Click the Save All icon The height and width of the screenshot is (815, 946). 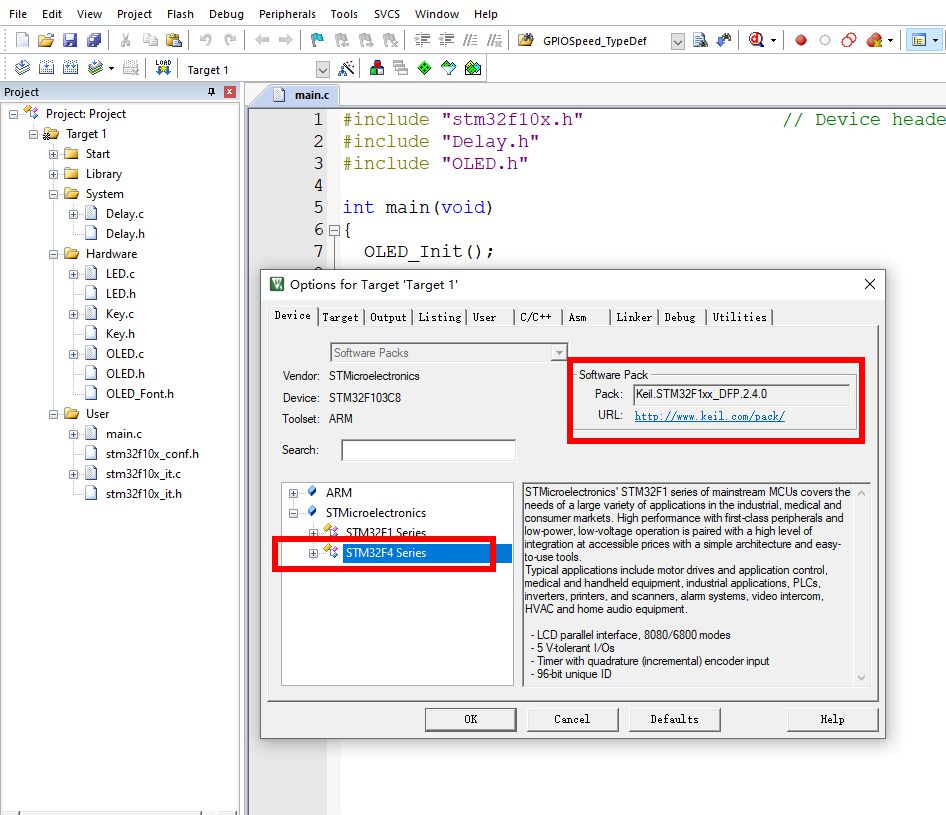(94, 40)
